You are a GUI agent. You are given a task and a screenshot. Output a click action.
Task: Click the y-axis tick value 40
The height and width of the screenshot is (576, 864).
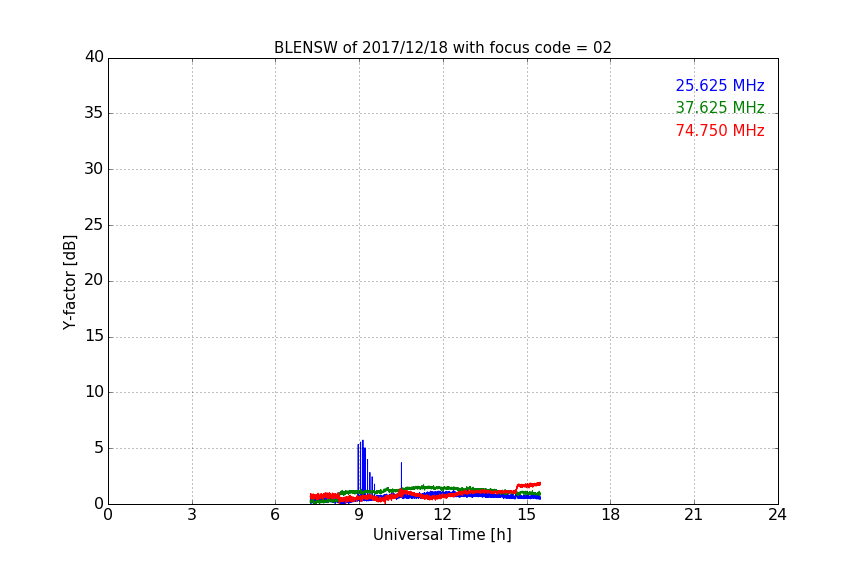(x=94, y=57)
